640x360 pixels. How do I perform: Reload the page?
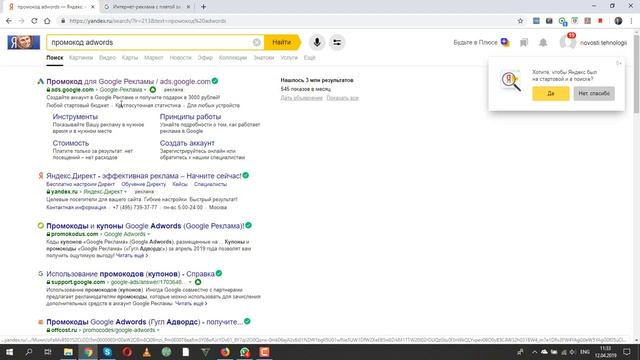click(x=34, y=21)
